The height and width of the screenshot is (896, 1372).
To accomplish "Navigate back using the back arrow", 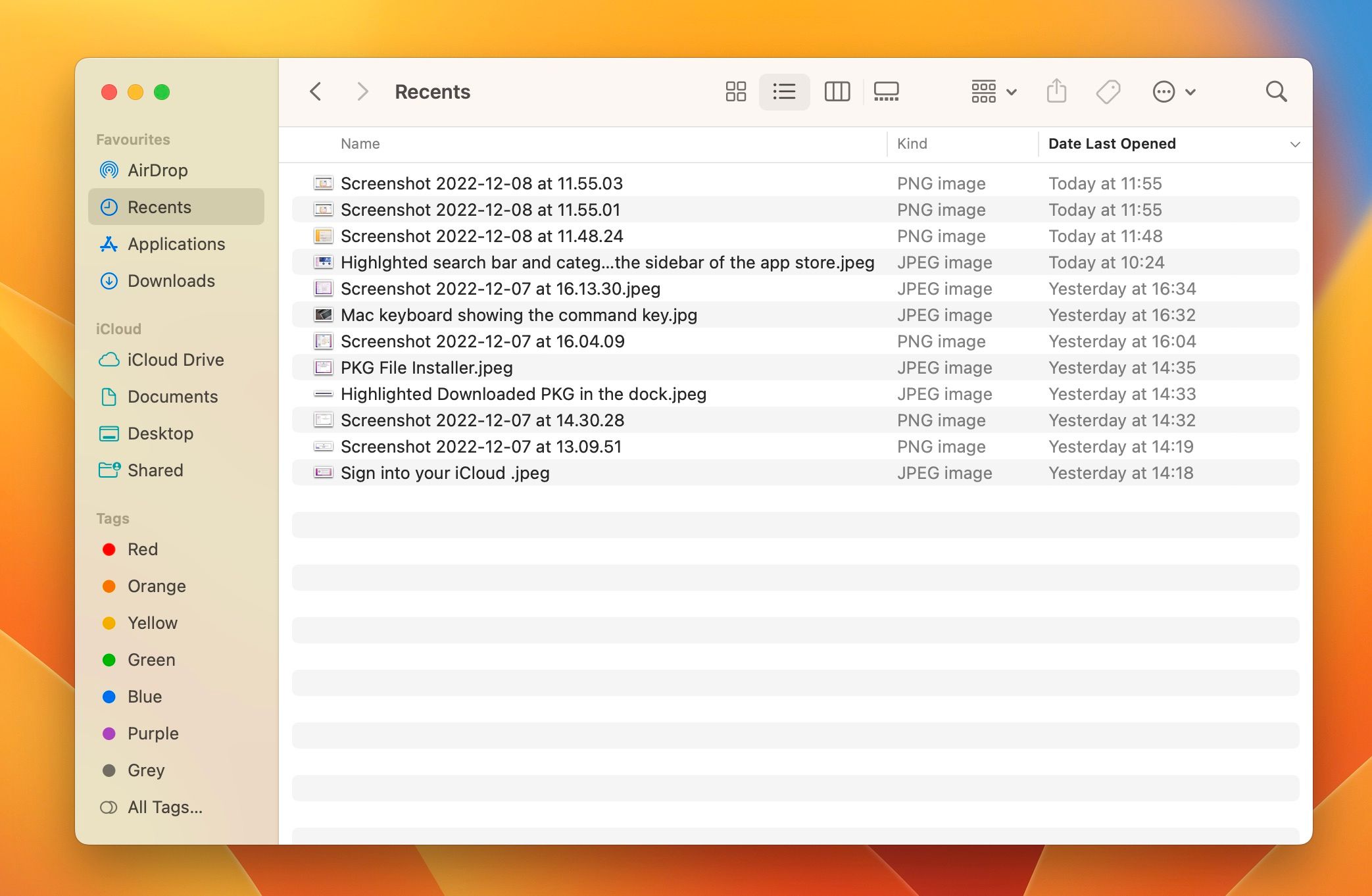I will 316,91.
